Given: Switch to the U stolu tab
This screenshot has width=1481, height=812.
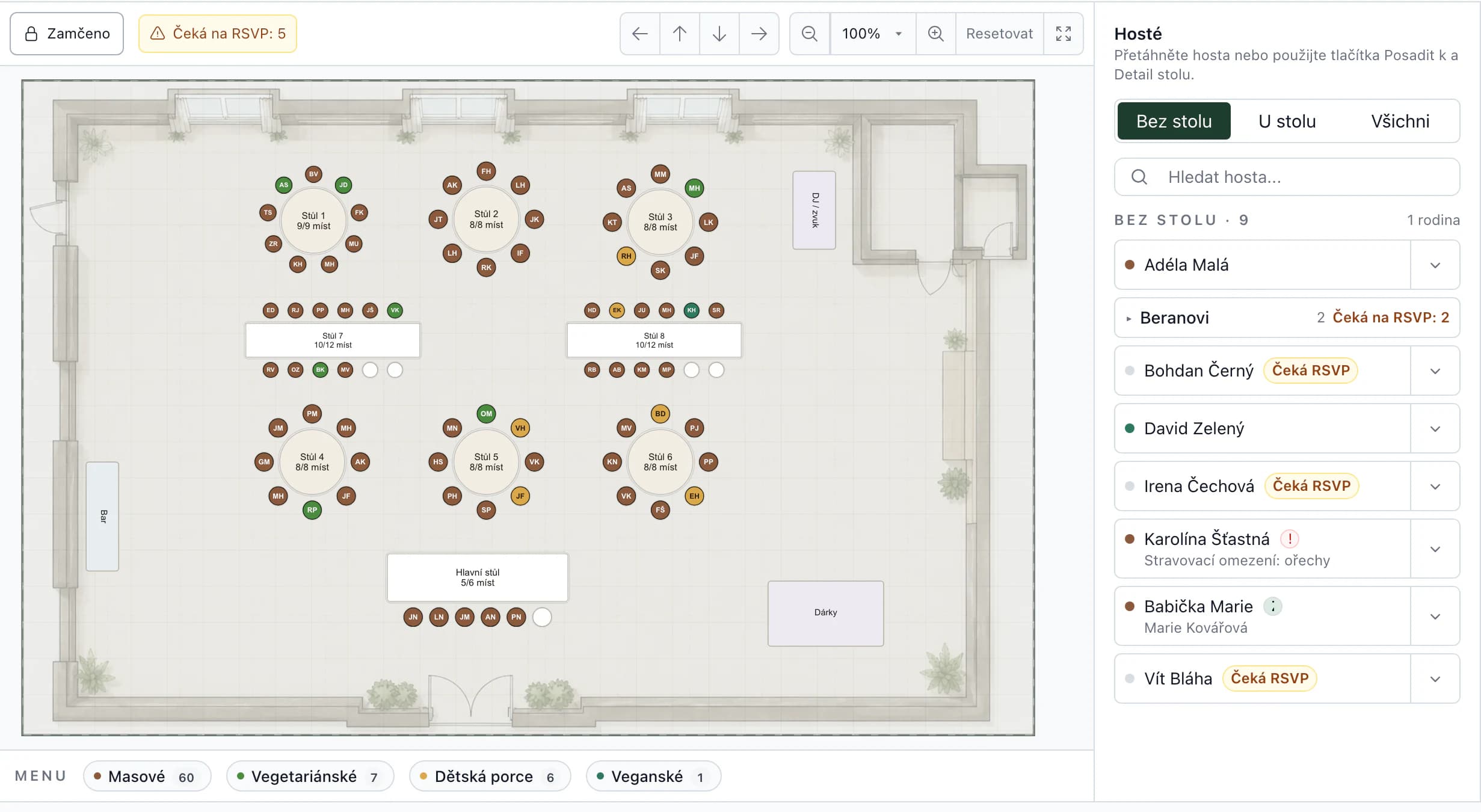Looking at the screenshot, I should 1287,121.
